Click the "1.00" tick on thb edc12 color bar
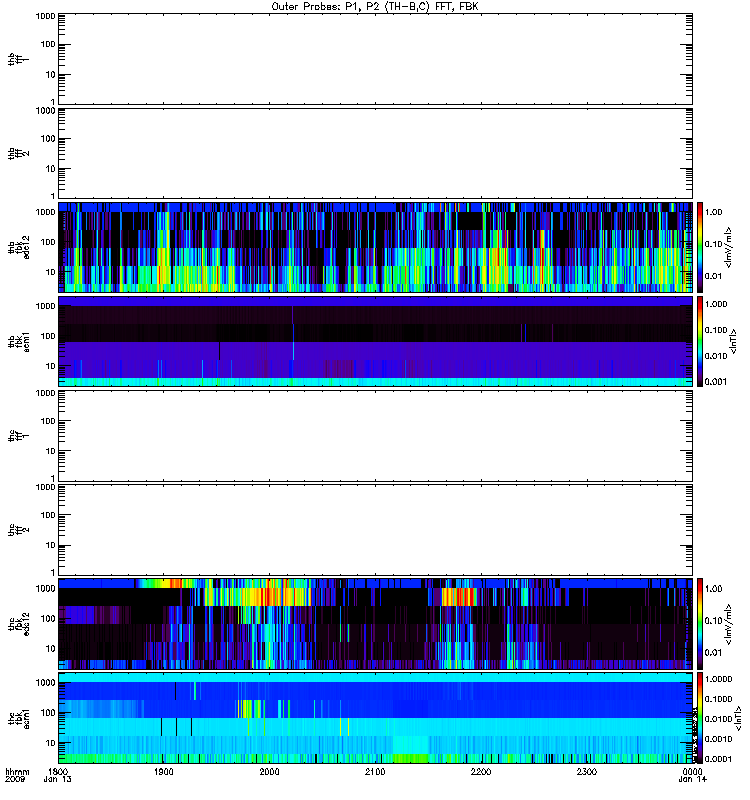 [714, 212]
